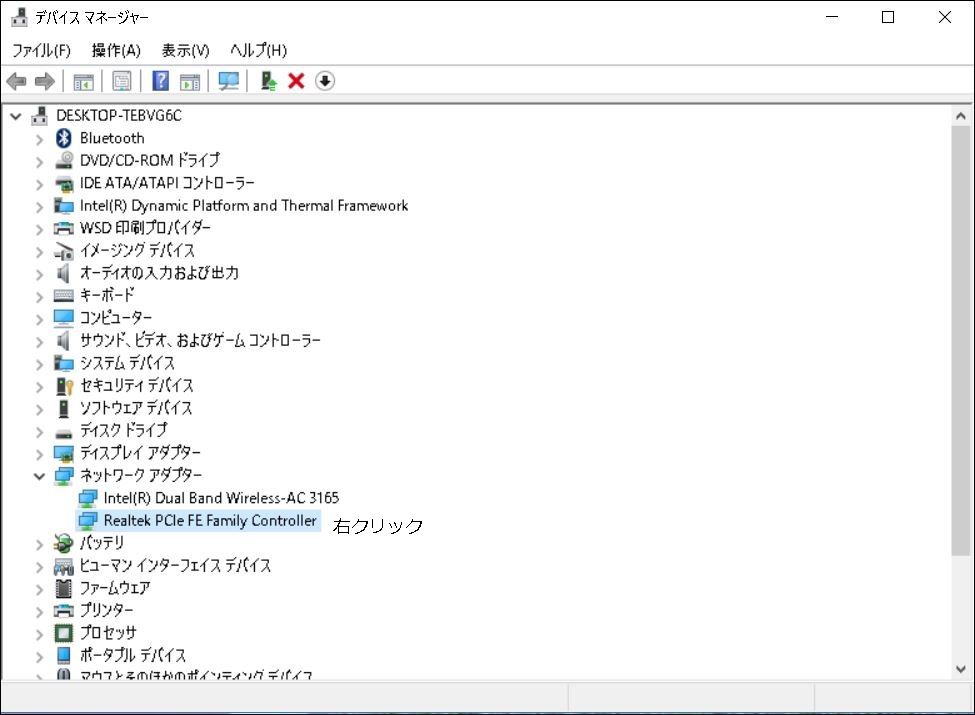Click the Update driver toolbar icon
The width and height of the screenshot is (975, 715).
pyautogui.click(x=268, y=81)
